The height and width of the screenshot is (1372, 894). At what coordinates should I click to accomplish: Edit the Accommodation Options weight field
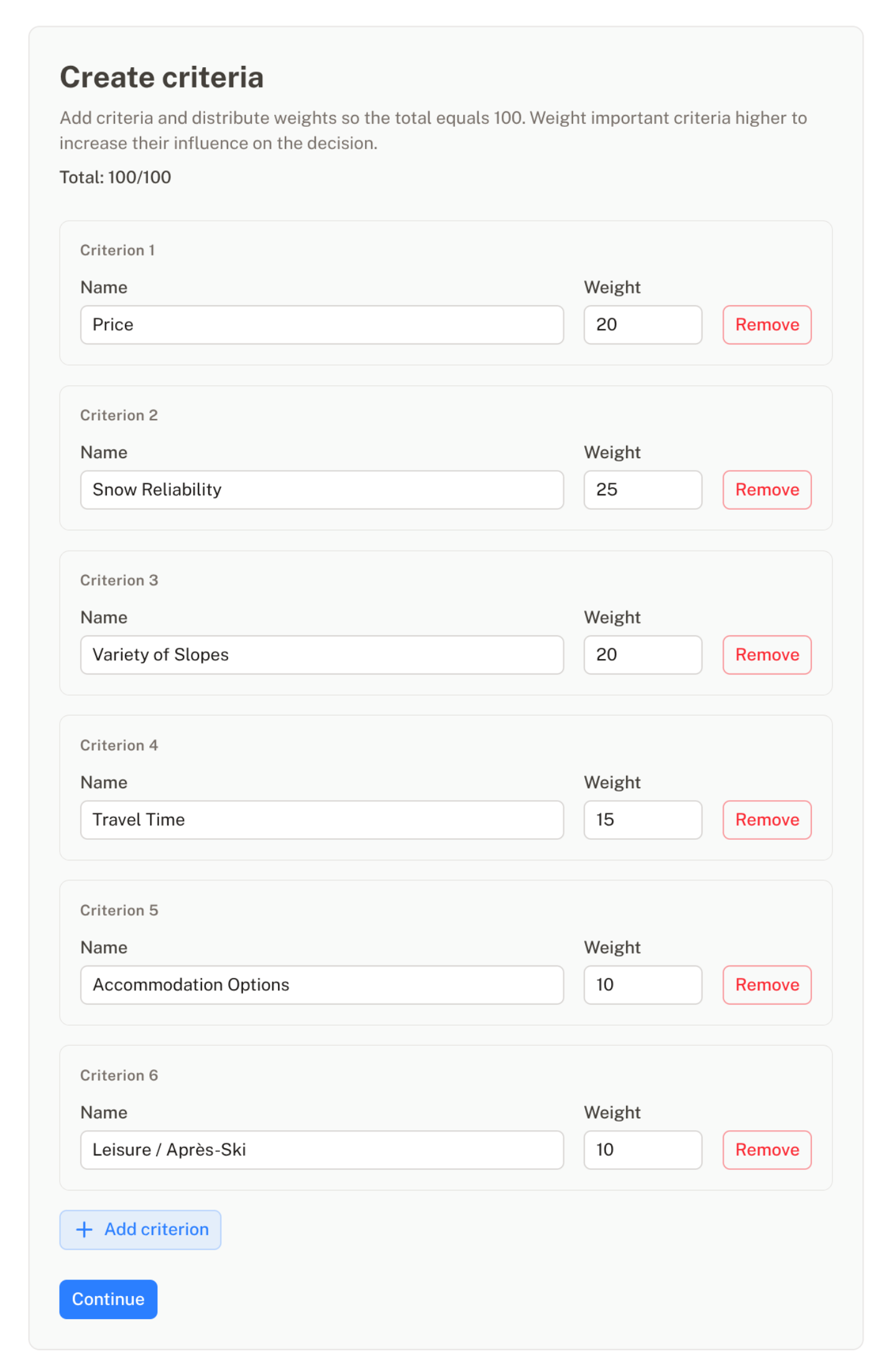point(642,985)
